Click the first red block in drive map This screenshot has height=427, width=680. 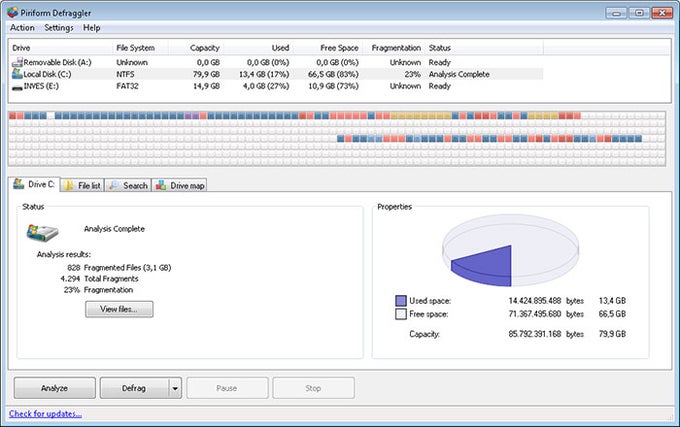(x=12, y=116)
